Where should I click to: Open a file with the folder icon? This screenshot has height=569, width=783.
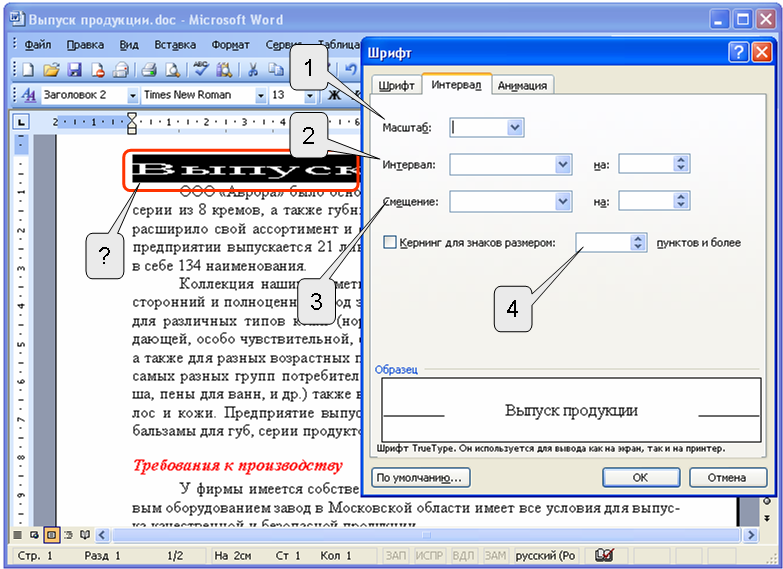[x=51, y=69]
